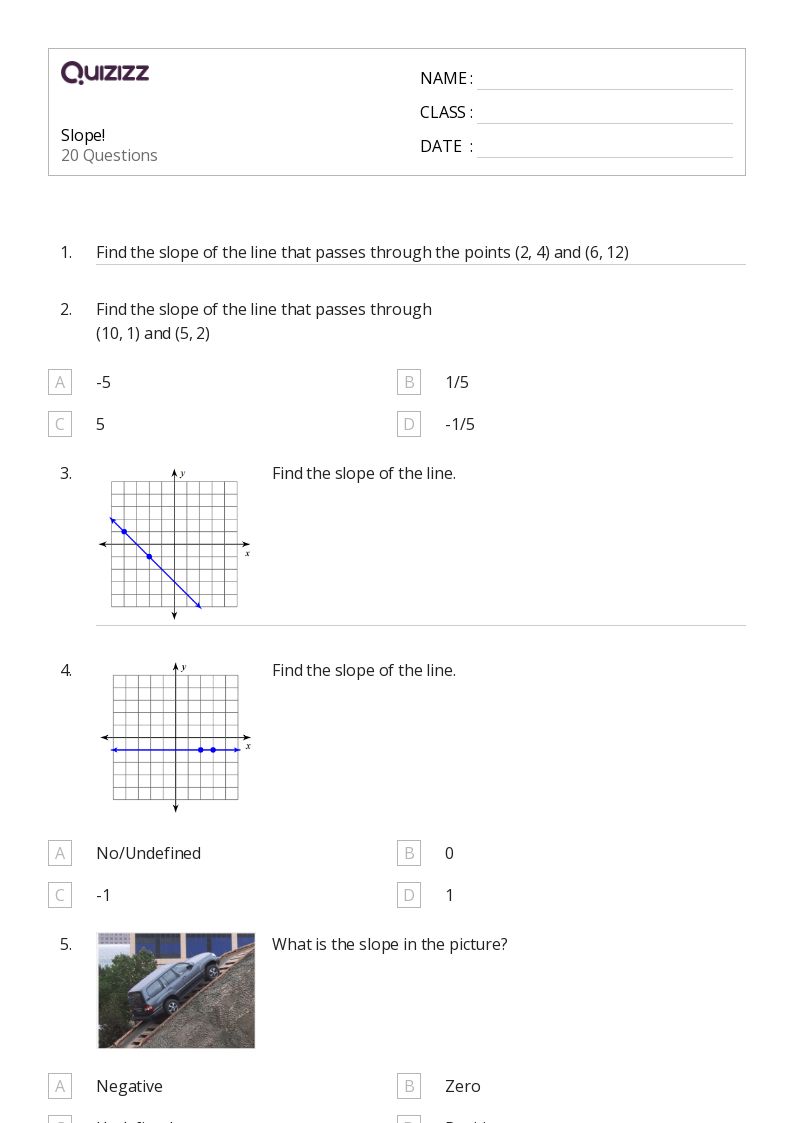Click the Quizizz logo
The image size is (794, 1123).
[x=105, y=73]
